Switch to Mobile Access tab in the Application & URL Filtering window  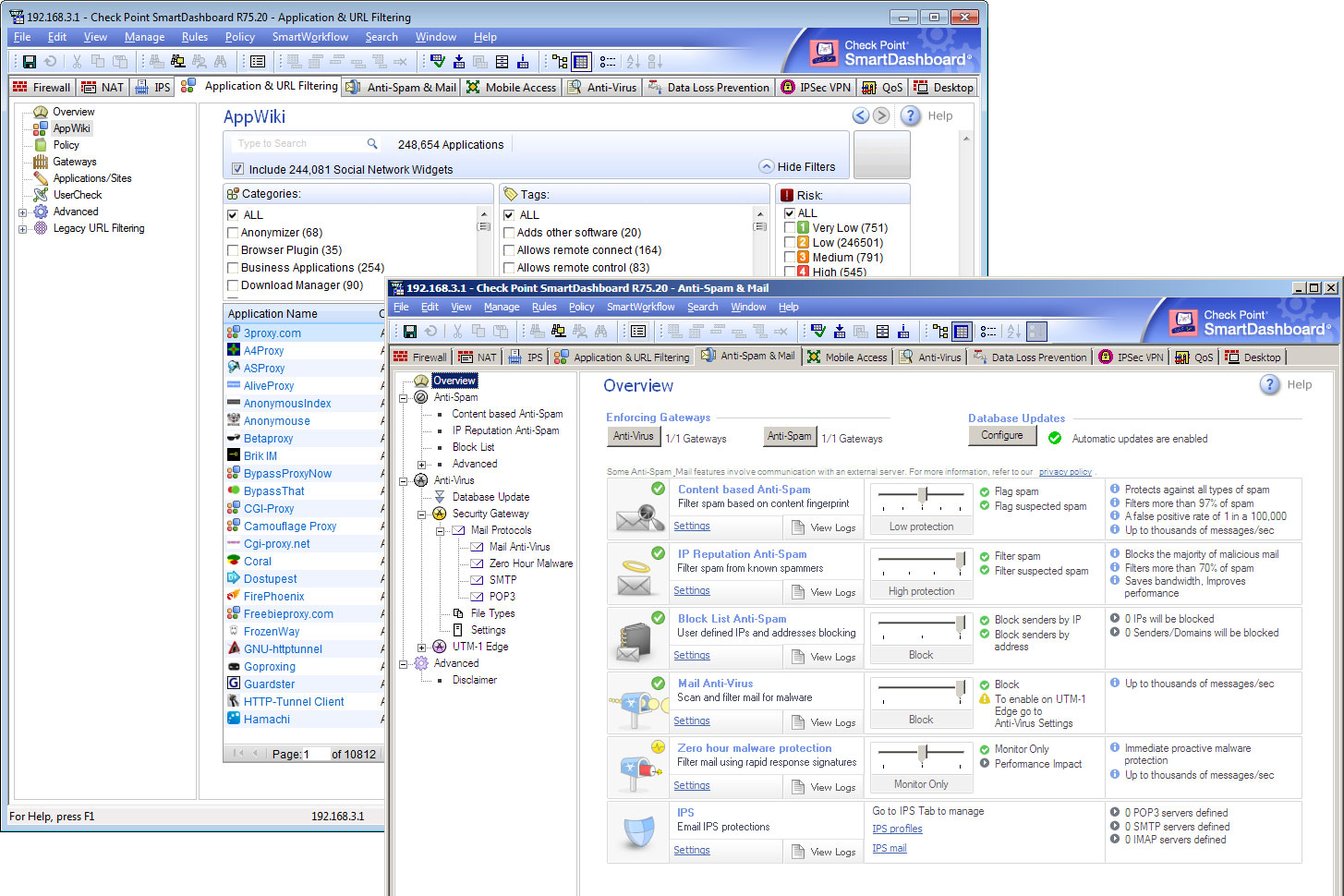[x=511, y=87]
